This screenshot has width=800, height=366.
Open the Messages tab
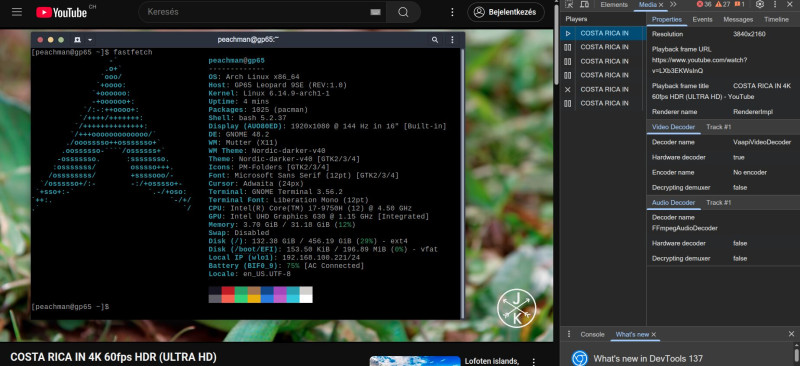click(738, 19)
